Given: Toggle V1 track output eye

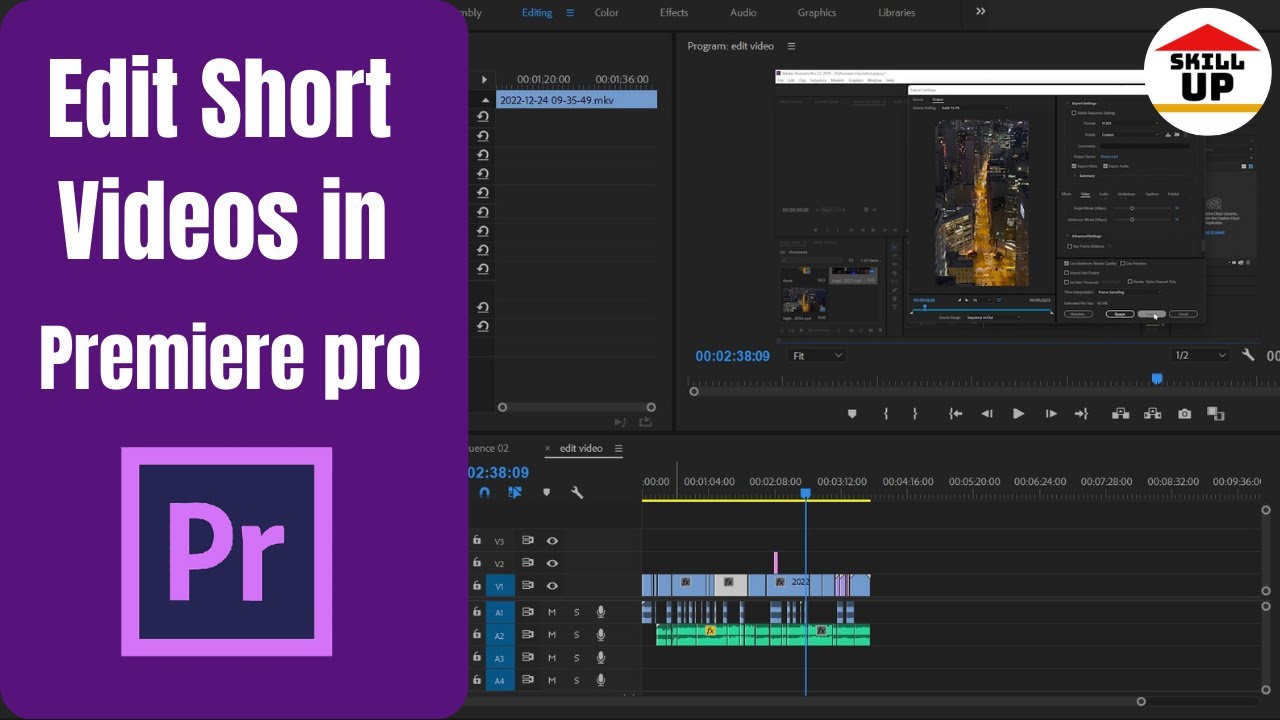Looking at the screenshot, I should 552,586.
